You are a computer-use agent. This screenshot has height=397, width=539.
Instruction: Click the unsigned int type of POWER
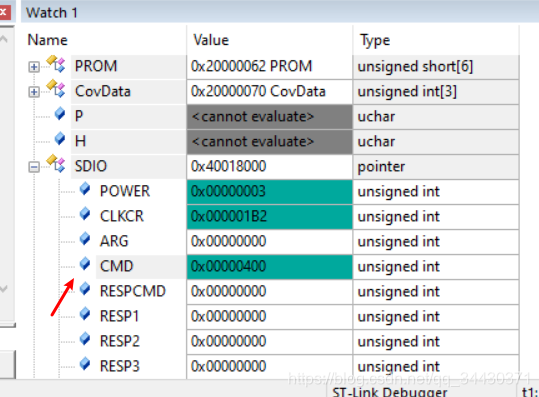pyautogui.click(x=436, y=192)
